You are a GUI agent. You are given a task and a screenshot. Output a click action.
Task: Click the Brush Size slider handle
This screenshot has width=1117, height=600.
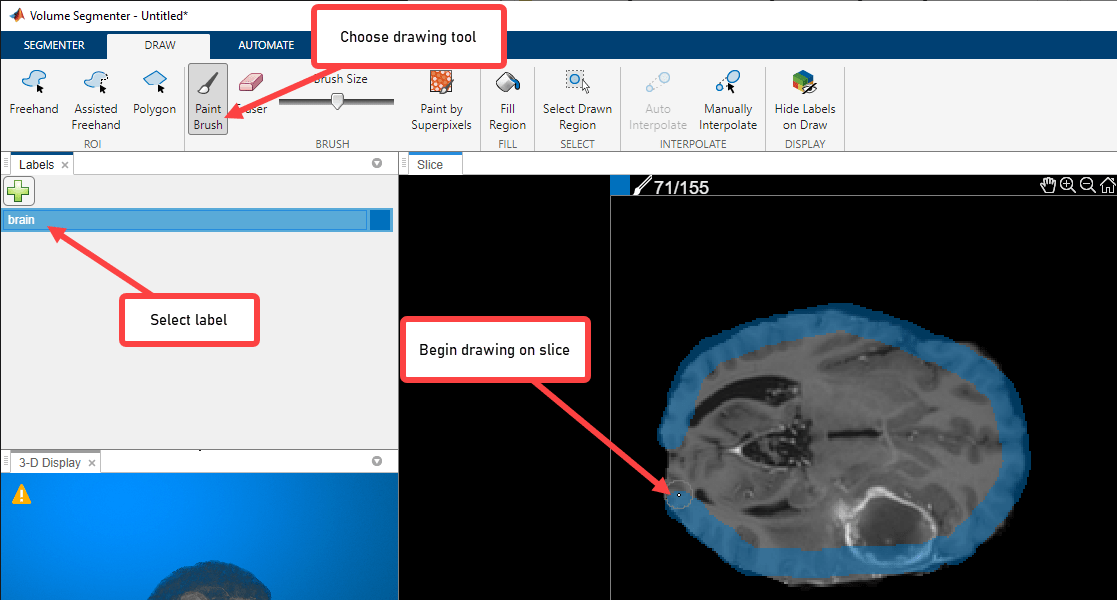pyautogui.click(x=338, y=102)
